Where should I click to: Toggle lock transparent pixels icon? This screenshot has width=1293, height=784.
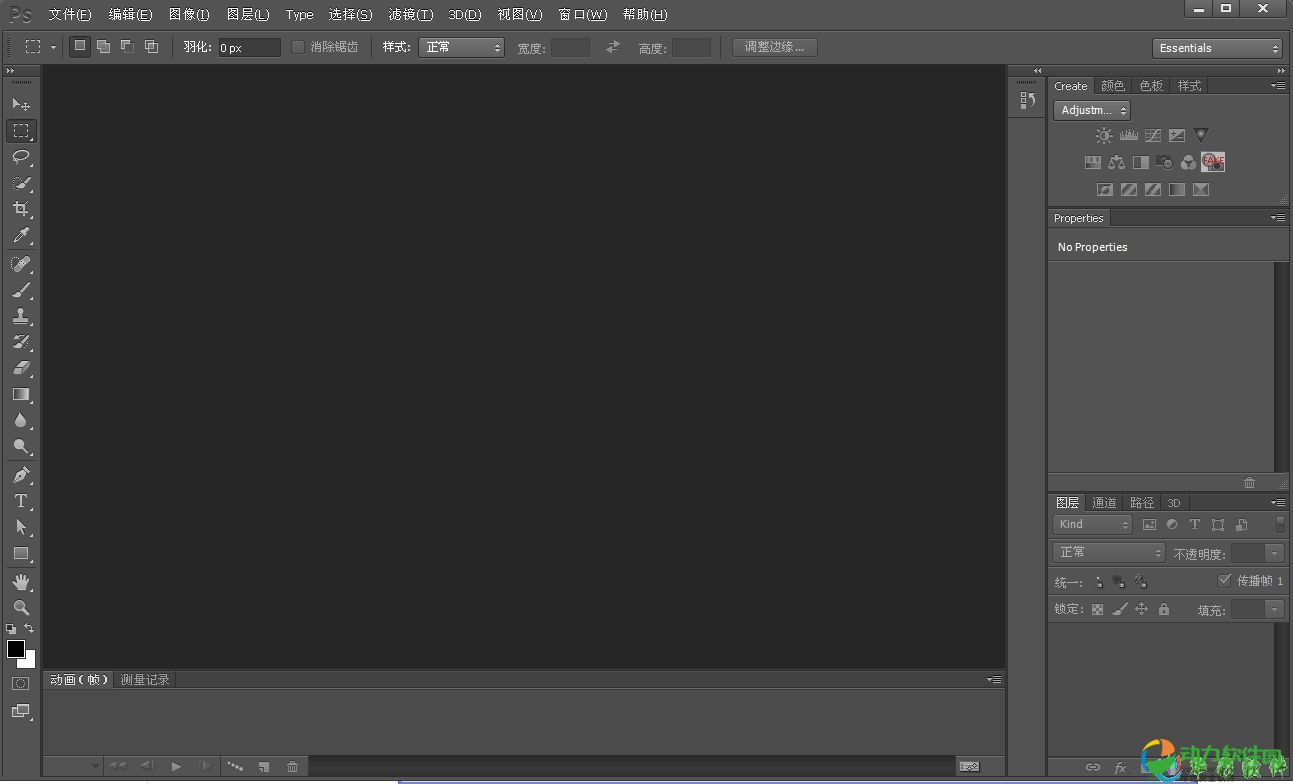[1097, 609]
